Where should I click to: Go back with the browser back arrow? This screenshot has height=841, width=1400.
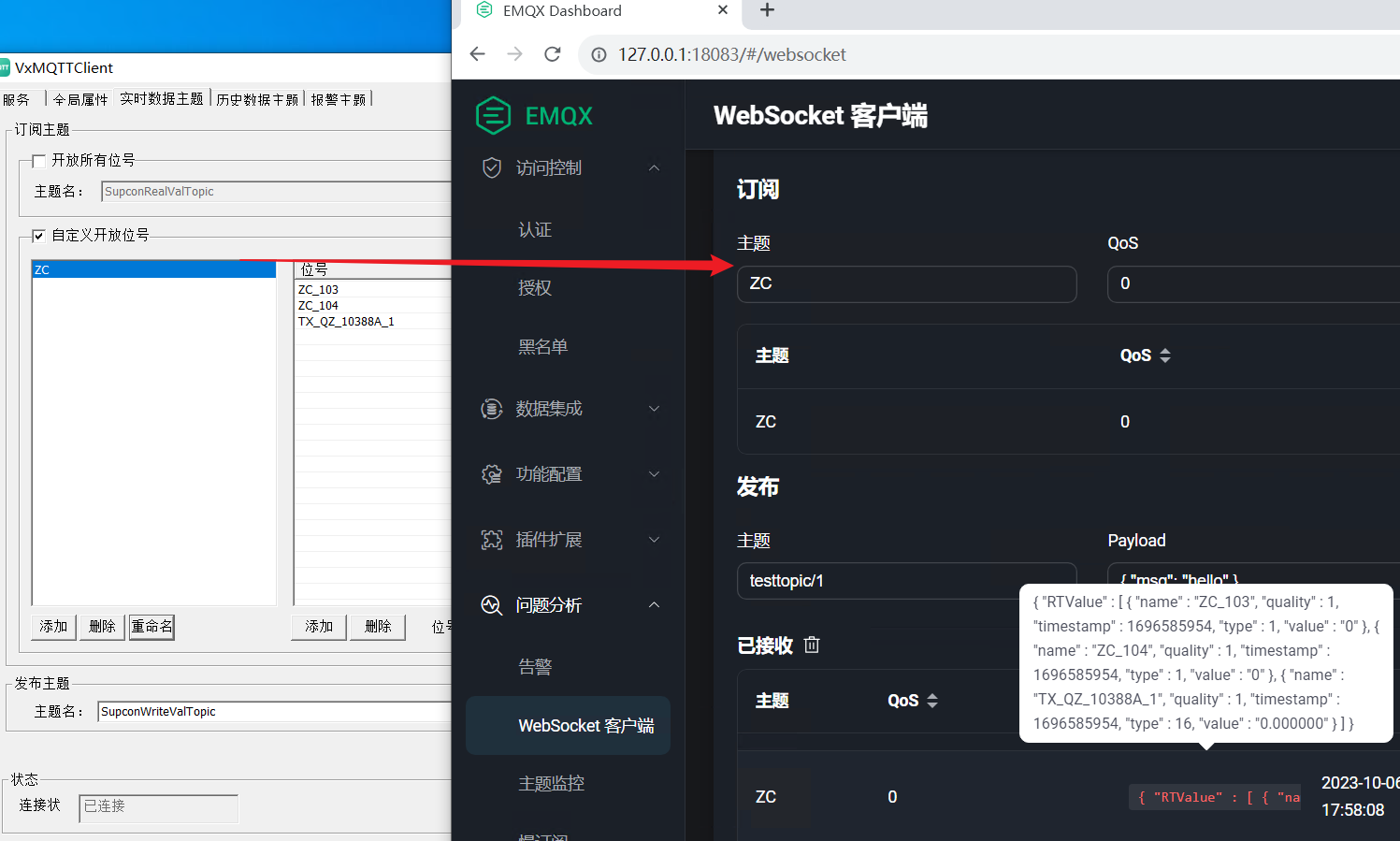[478, 54]
